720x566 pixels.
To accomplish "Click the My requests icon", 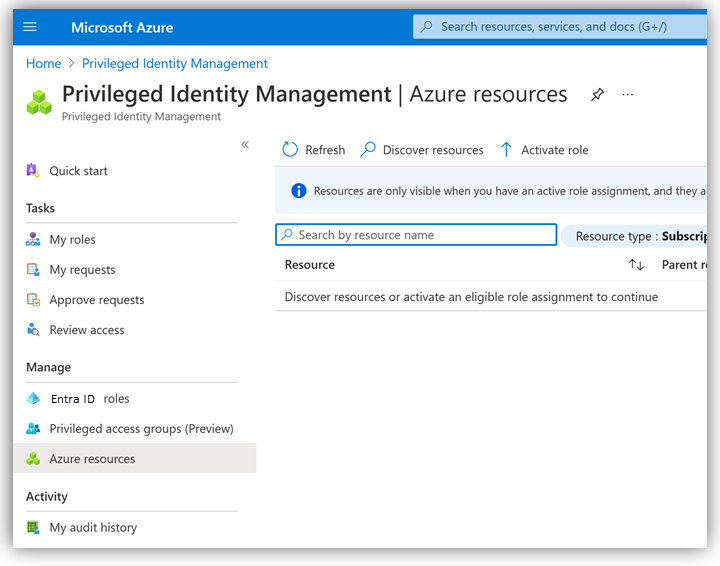I will 33,270.
